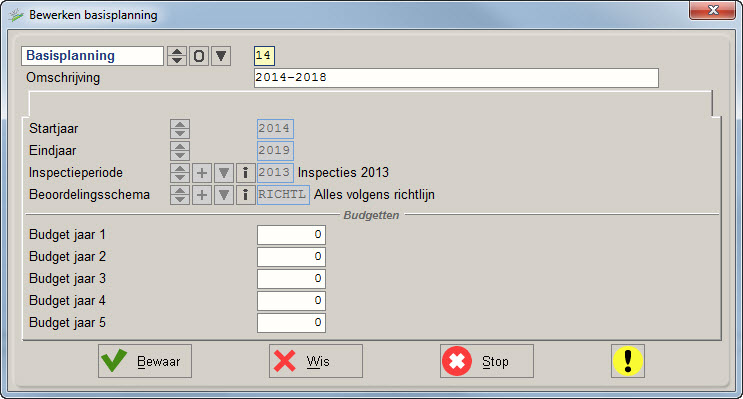Open the Beoordelingsschema dropdown arrow
The height and width of the screenshot is (399, 743).
point(224,195)
